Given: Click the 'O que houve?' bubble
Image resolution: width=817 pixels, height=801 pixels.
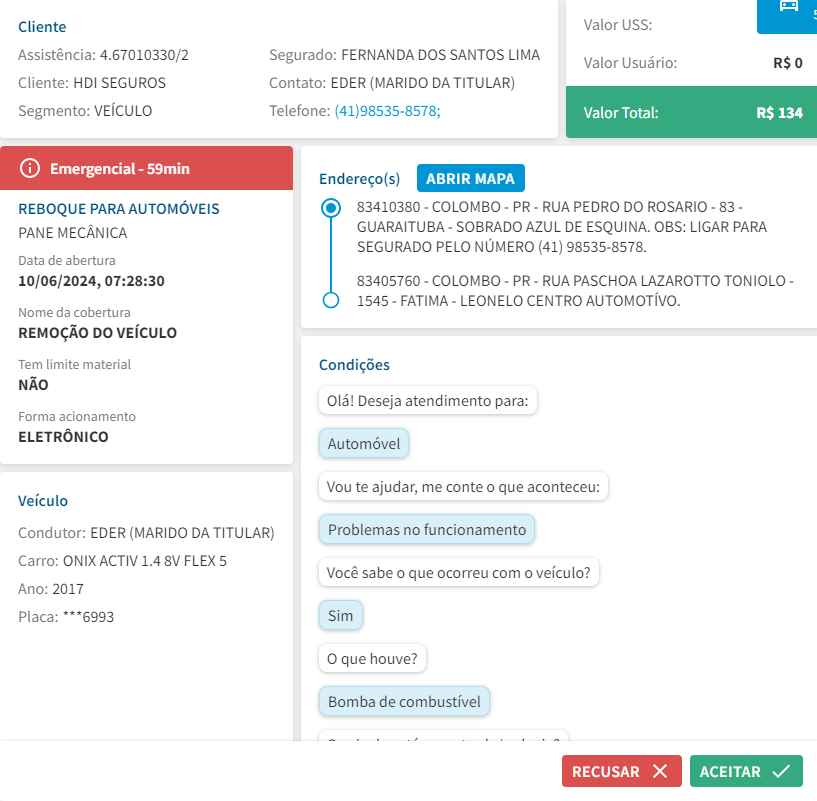Looking at the screenshot, I should 372,659.
